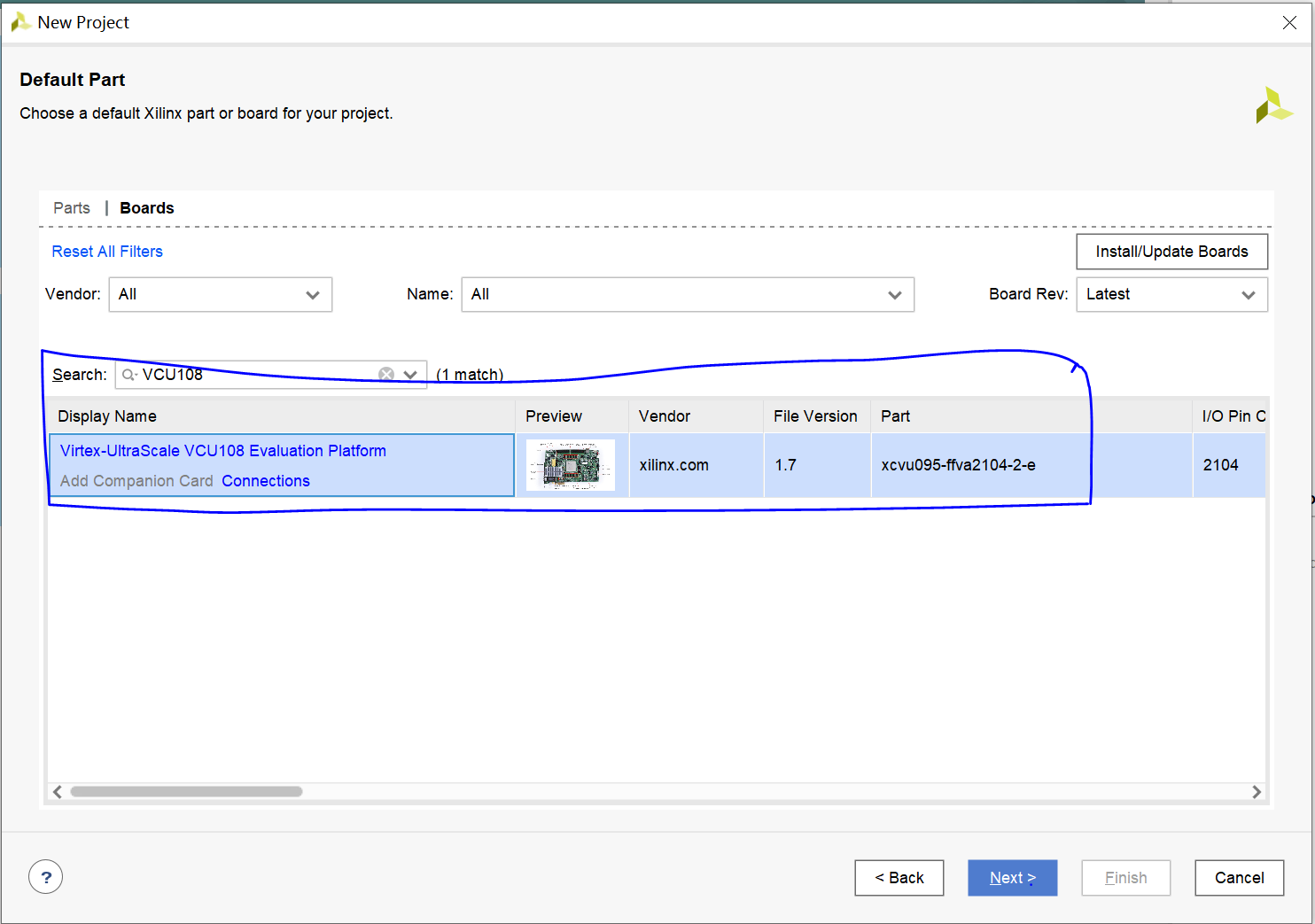The width and height of the screenshot is (1315, 924).
Task: Click the xilinx.com vendor cell
Action: [696, 465]
